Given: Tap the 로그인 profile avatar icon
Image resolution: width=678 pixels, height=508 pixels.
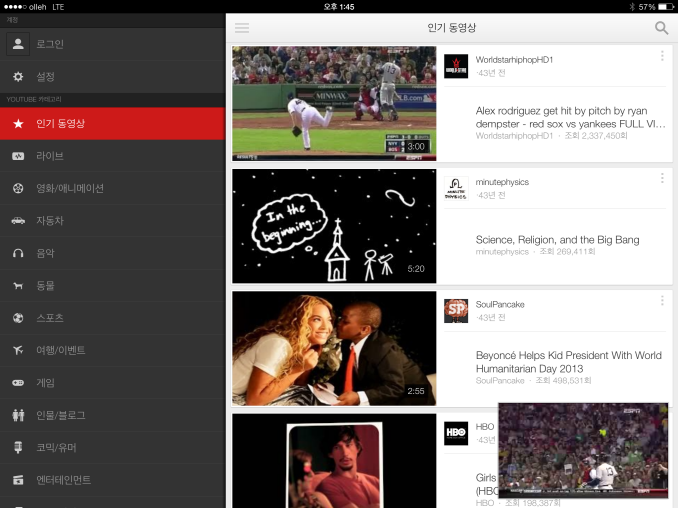Looking at the screenshot, I should (x=18, y=44).
